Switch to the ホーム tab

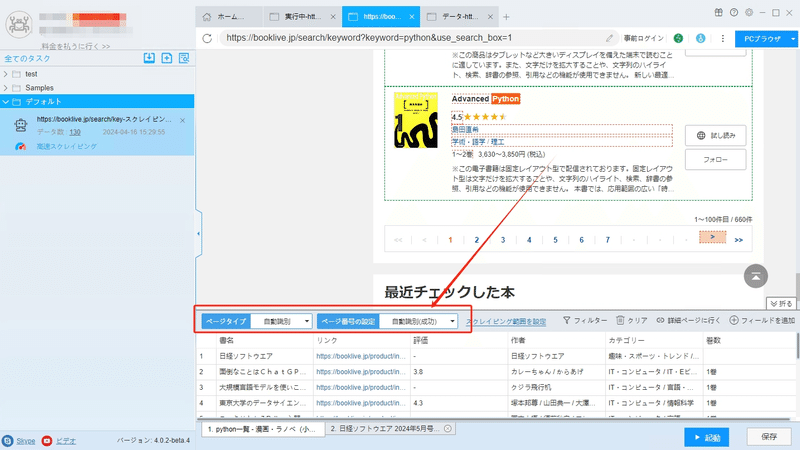pos(229,17)
